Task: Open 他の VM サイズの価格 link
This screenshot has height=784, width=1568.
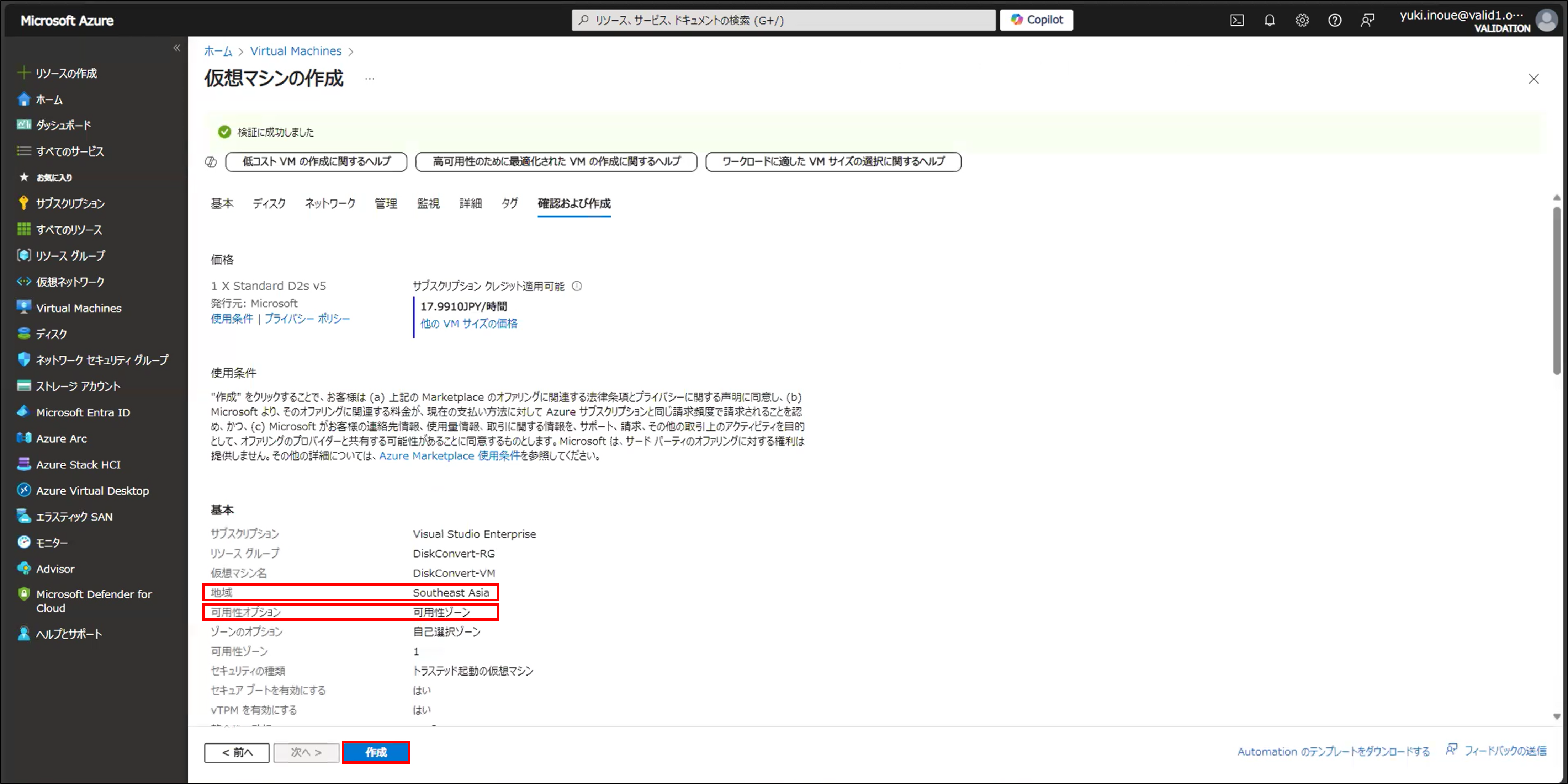Action: coord(469,324)
